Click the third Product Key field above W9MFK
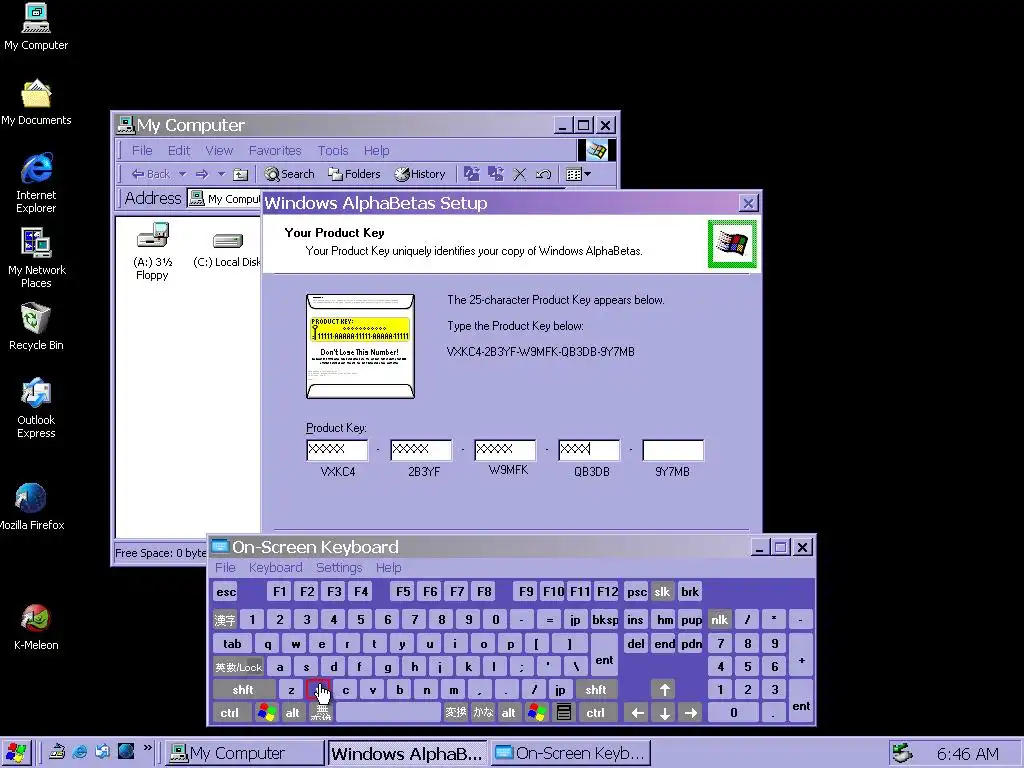 point(505,449)
